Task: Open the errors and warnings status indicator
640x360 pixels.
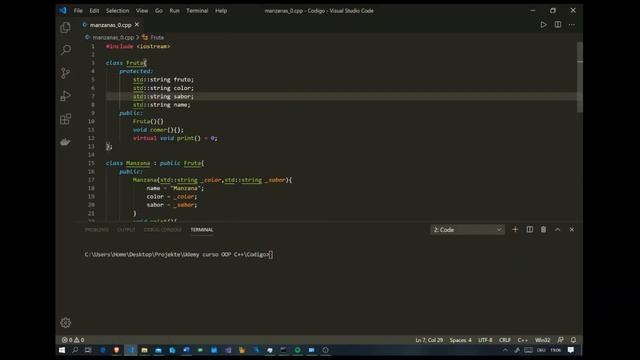Action: click(73, 340)
